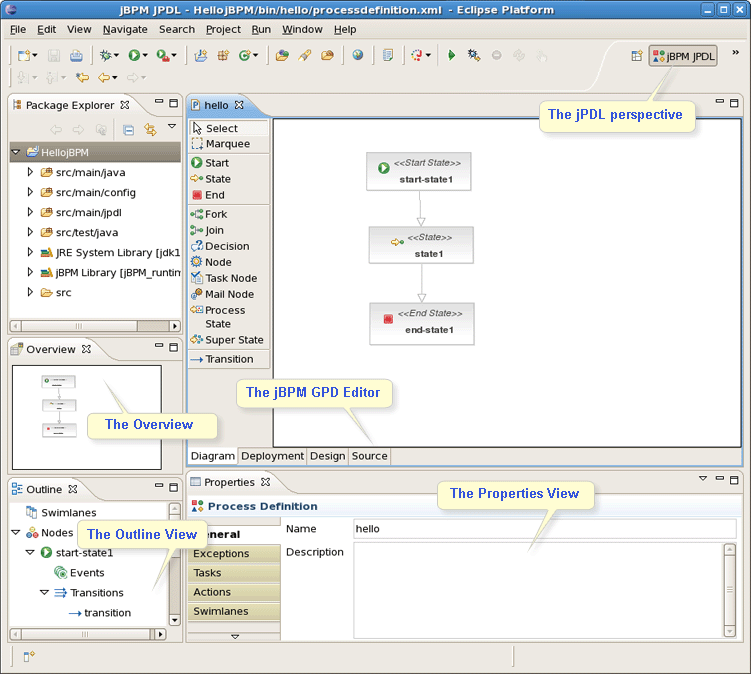
Task: Open the Swimlanes properties section
Action: click(x=220, y=611)
